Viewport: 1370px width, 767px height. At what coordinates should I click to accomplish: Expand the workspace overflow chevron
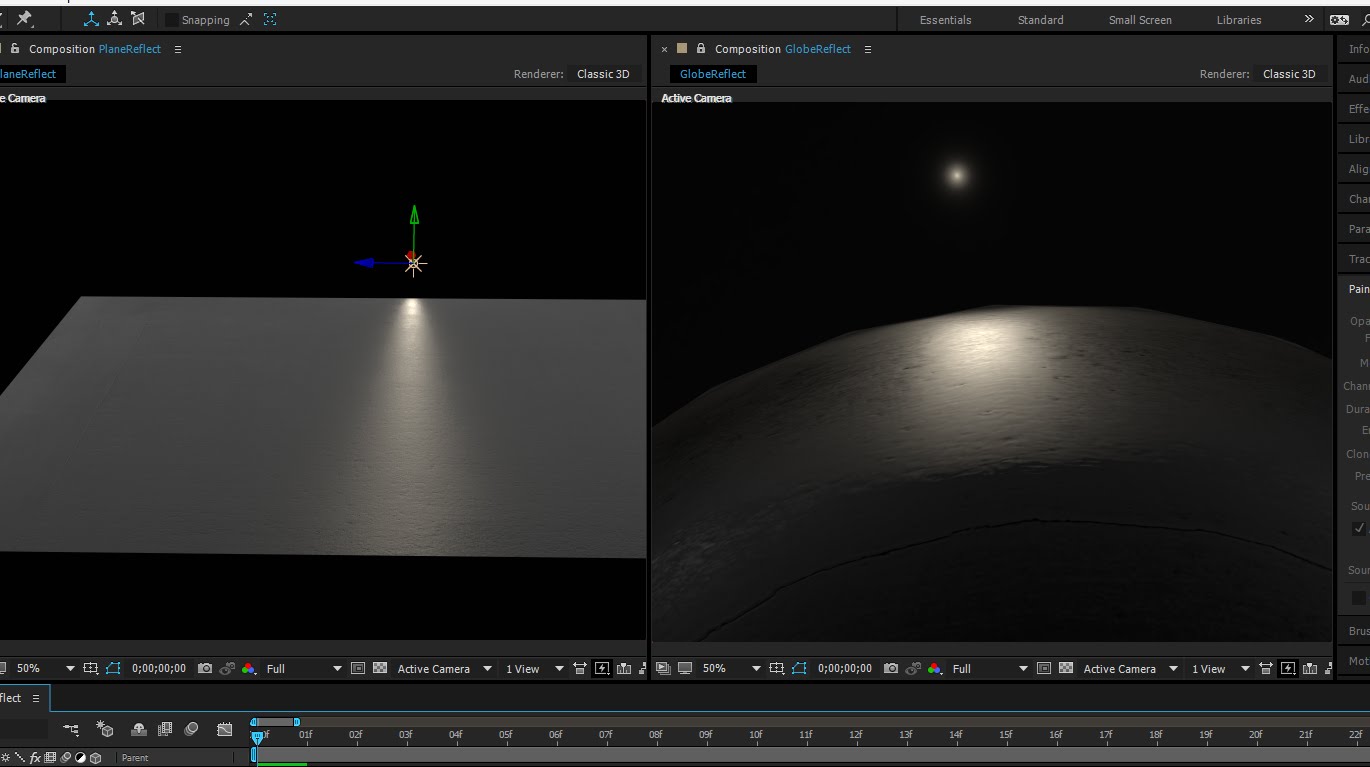(1309, 19)
